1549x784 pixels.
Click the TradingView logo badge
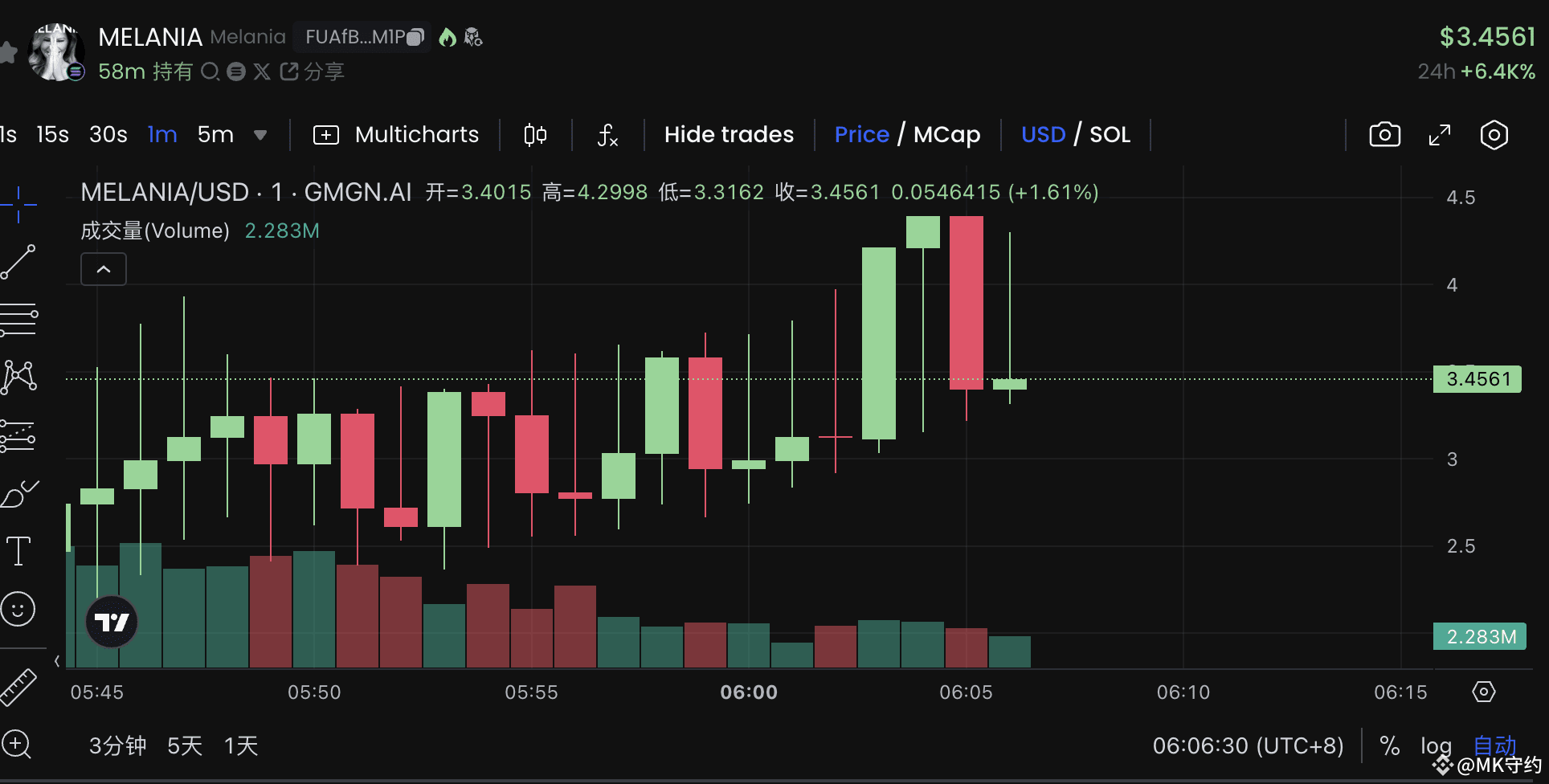coord(112,622)
